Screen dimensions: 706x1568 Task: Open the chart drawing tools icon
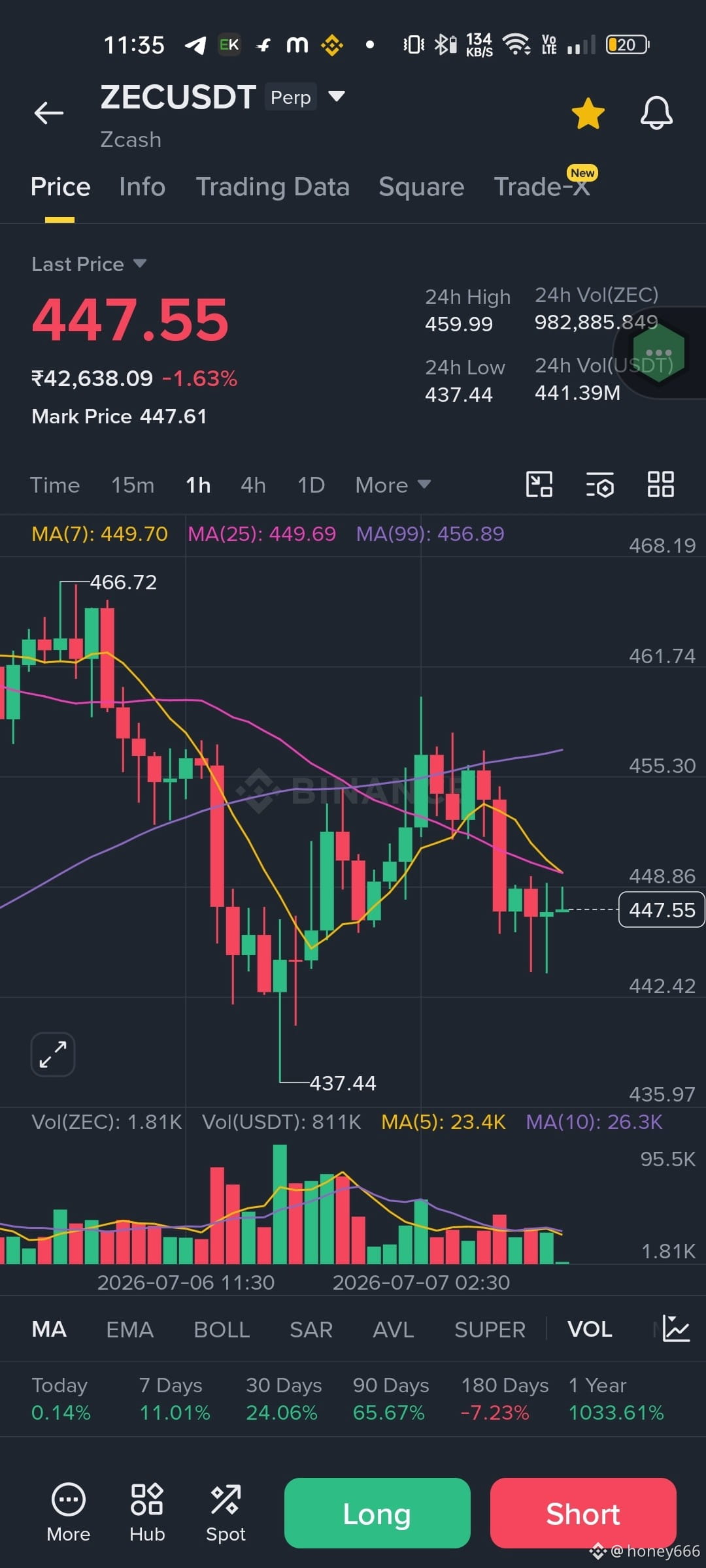click(x=539, y=485)
